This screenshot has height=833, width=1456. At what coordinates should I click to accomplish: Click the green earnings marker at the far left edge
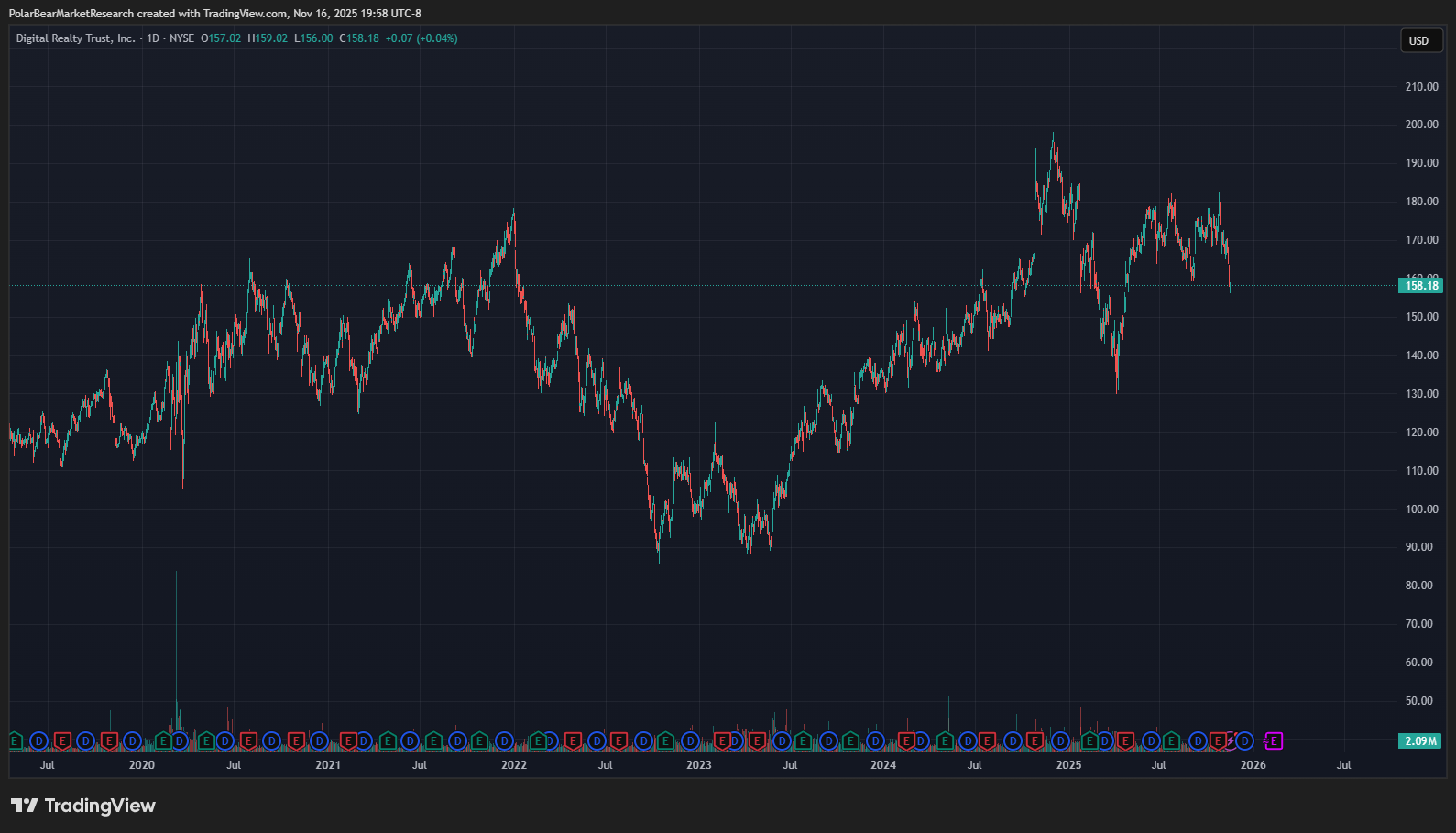click(x=15, y=740)
